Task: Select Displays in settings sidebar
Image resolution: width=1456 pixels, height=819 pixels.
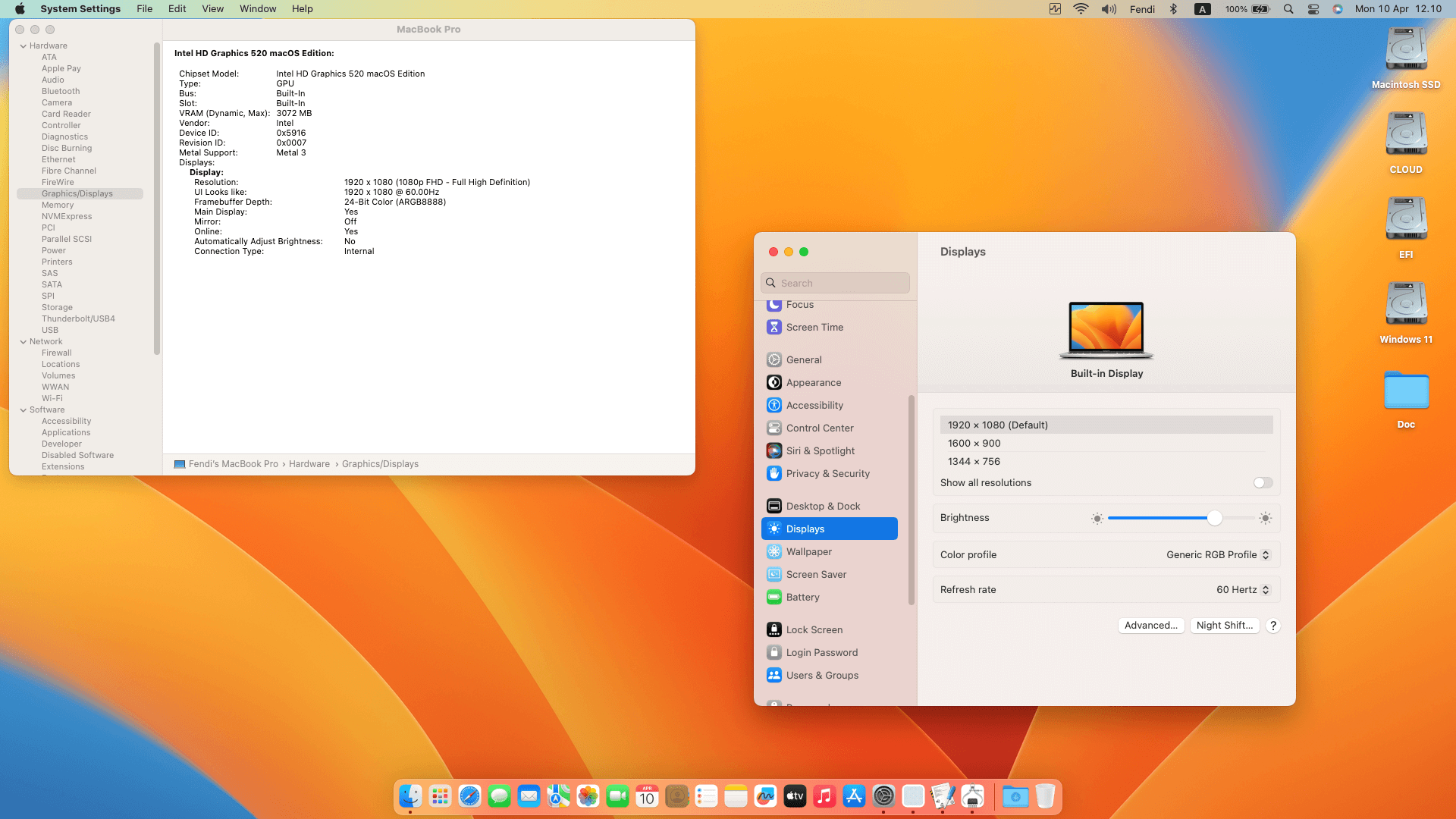Action: pyautogui.click(x=829, y=529)
